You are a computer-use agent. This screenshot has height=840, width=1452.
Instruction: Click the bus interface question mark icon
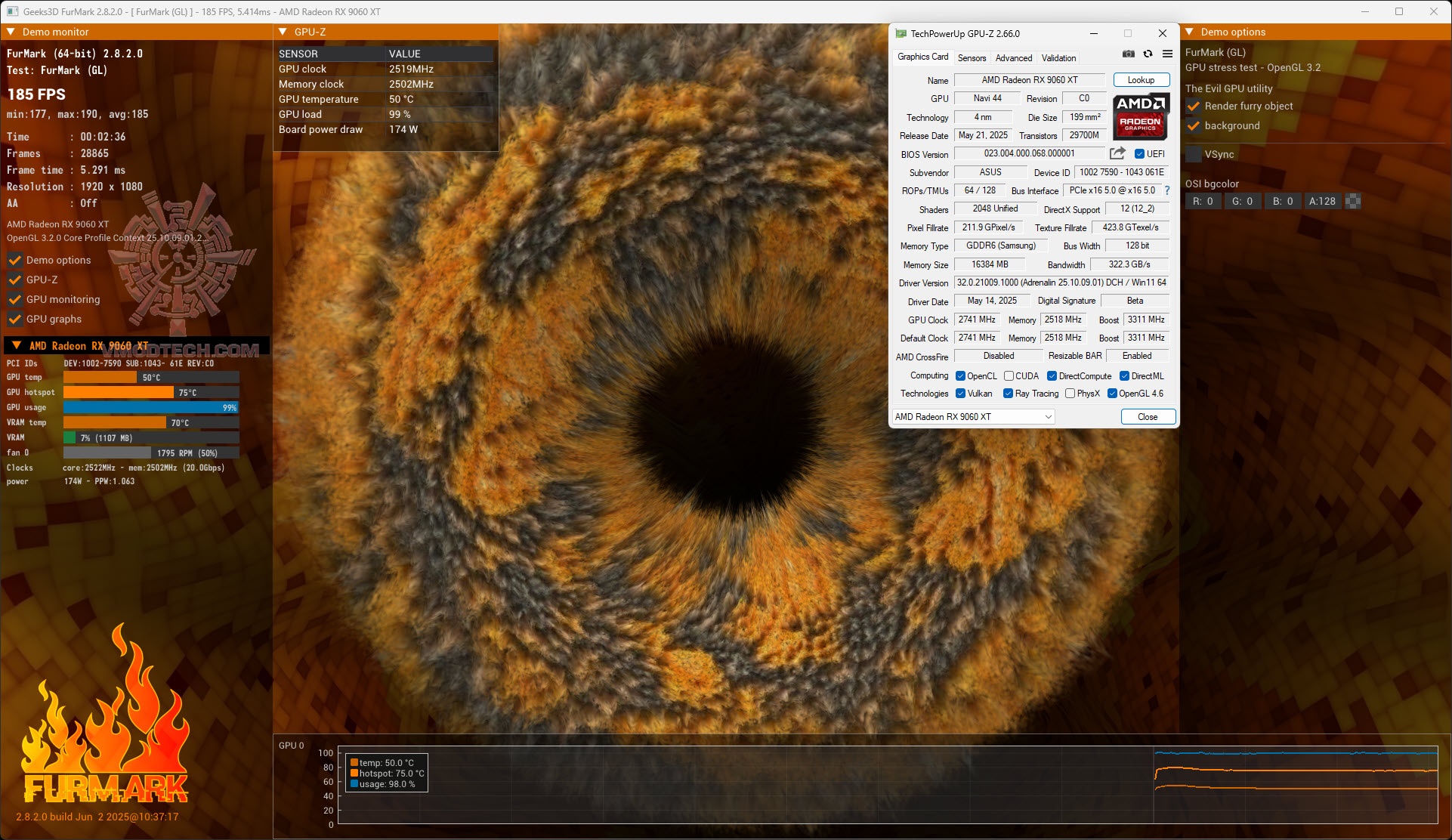click(x=1166, y=190)
